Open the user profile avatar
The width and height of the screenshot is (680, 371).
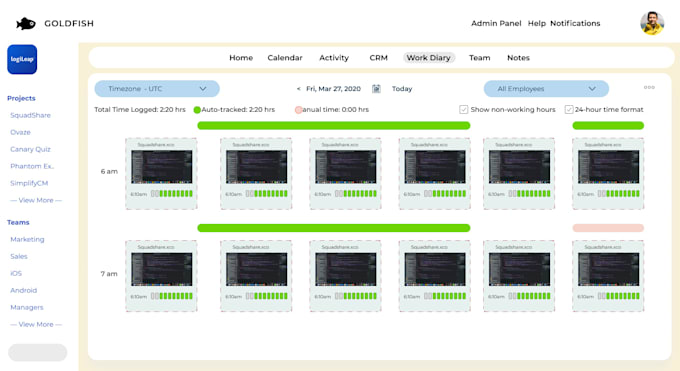click(652, 23)
